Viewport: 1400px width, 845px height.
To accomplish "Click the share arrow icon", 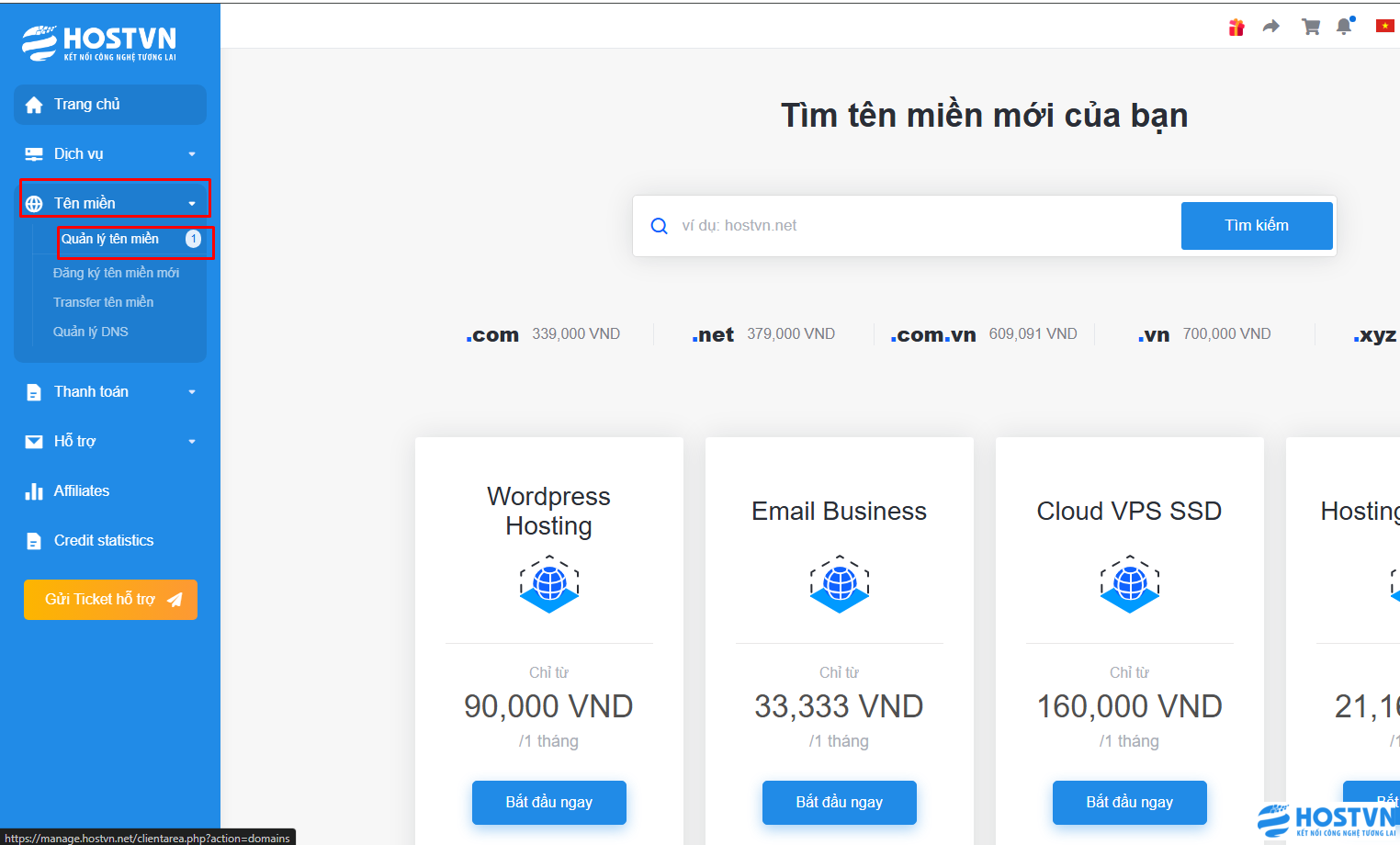I will click(x=1271, y=27).
